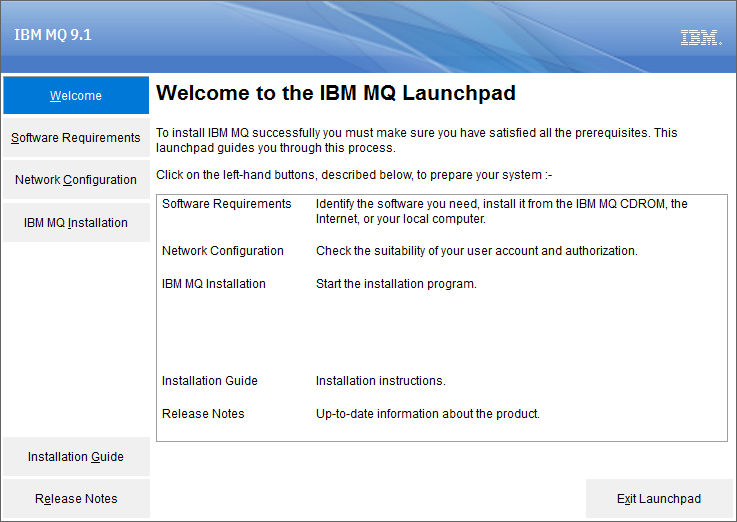Click 'Release Notes' label in description table

coord(203,413)
